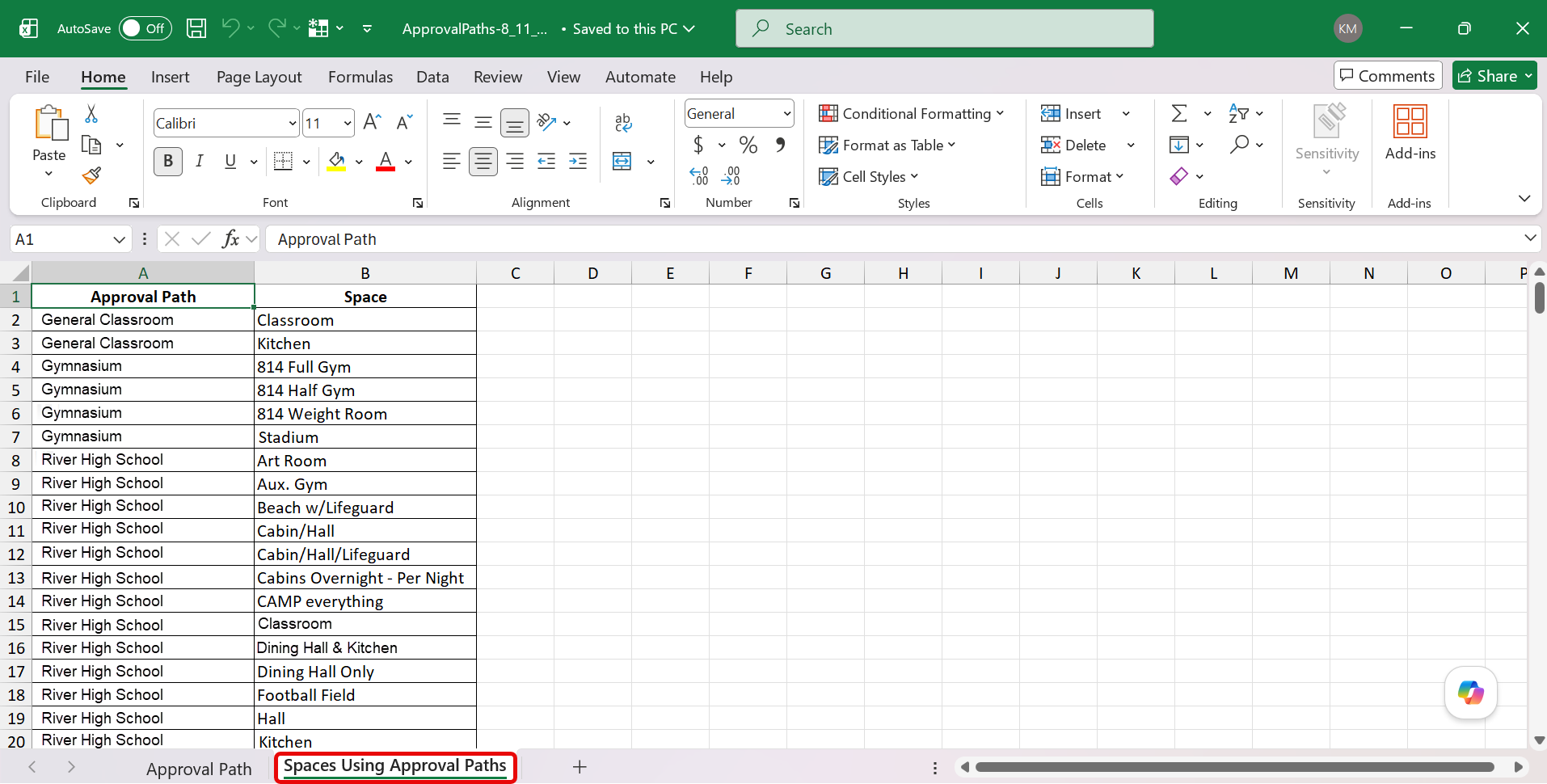
Task: Expand the formula bar chevron
Action: [x=1529, y=238]
